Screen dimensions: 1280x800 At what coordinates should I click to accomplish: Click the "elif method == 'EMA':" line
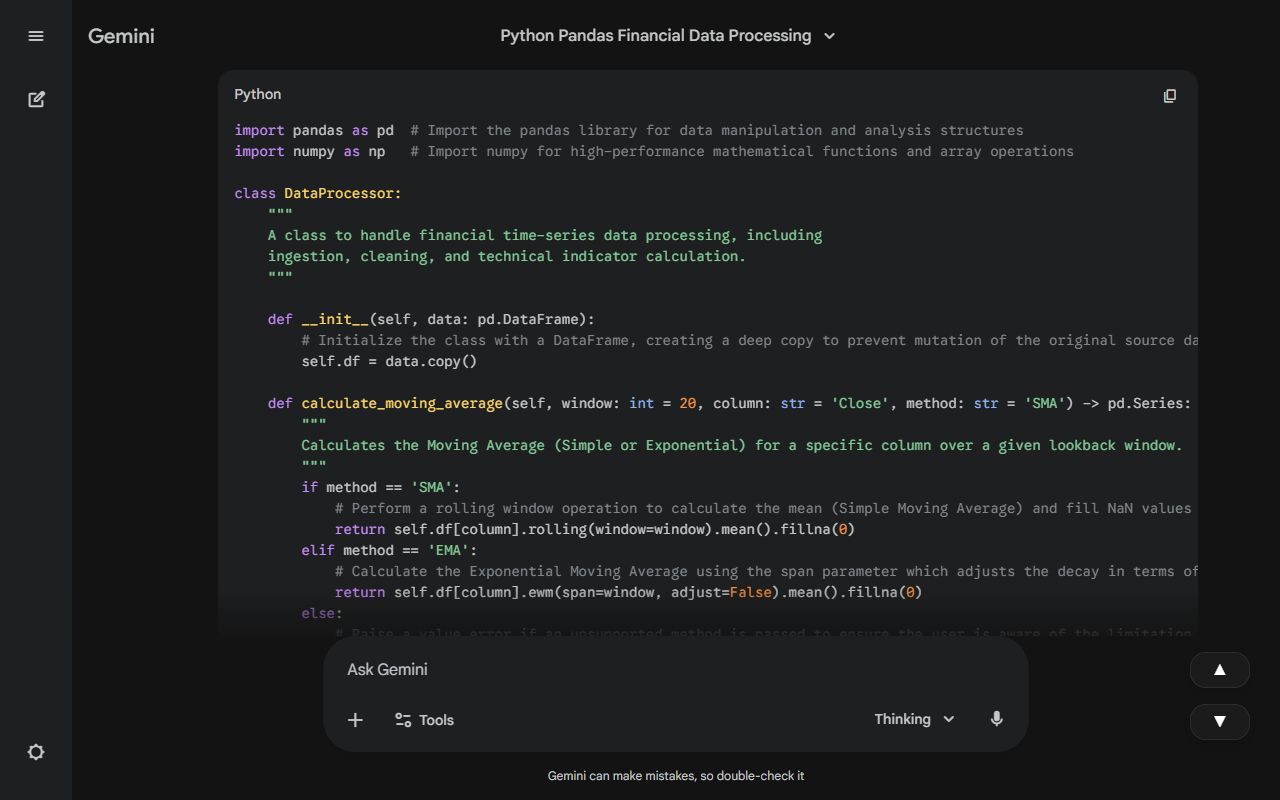coord(389,550)
